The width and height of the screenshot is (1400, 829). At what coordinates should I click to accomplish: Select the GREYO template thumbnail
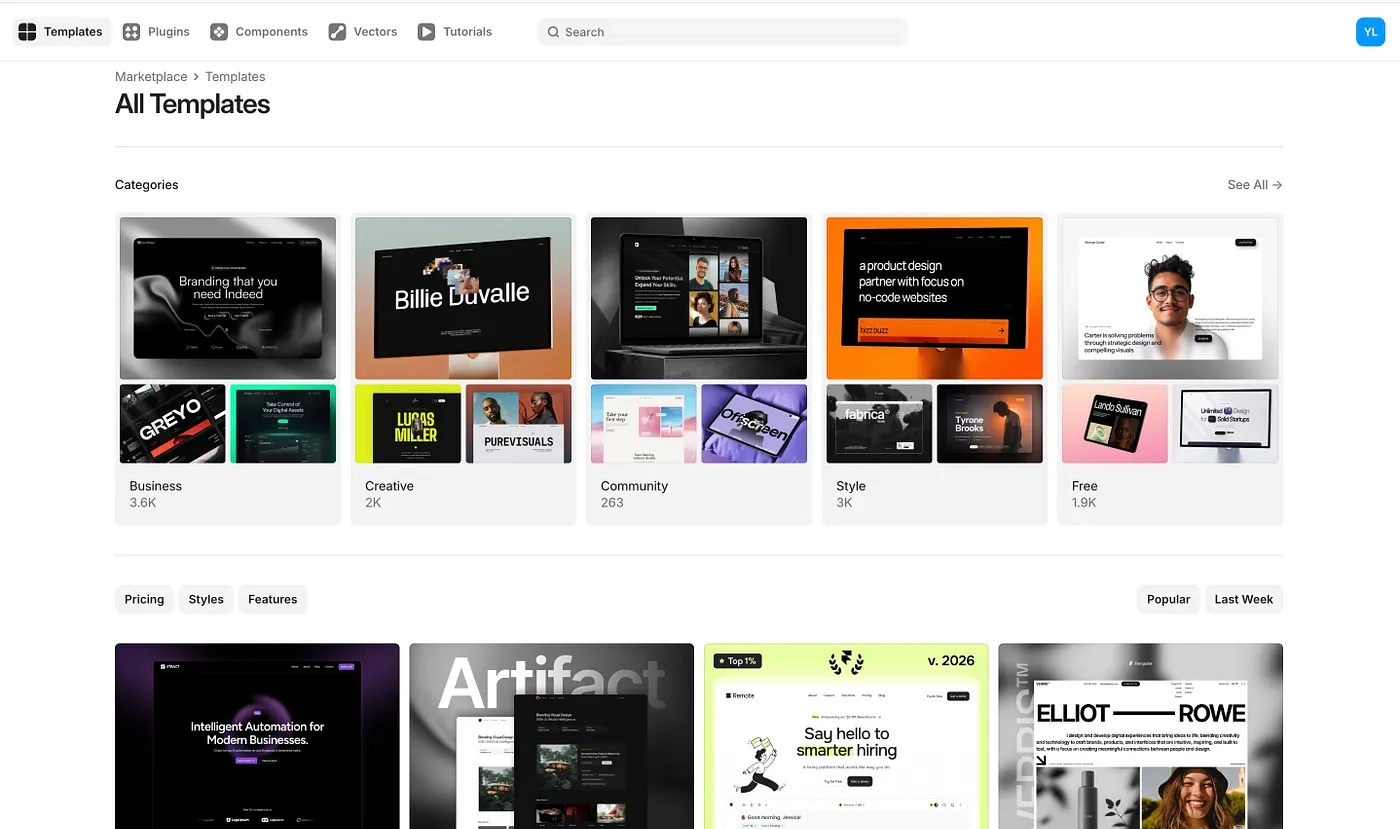[x=172, y=424]
